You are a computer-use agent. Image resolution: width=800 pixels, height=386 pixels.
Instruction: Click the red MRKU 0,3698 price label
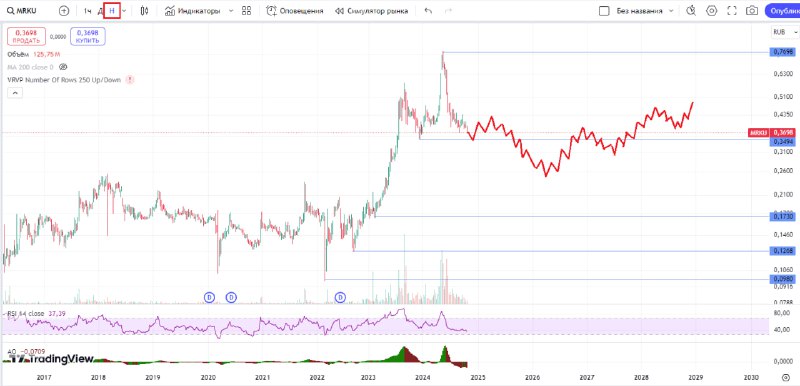[771, 132]
